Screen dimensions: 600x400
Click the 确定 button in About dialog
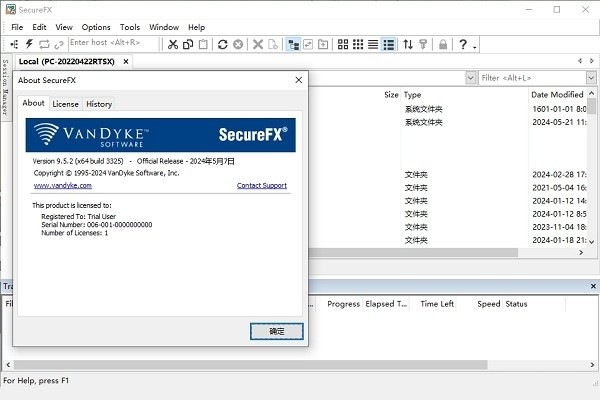pyautogui.click(x=276, y=331)
